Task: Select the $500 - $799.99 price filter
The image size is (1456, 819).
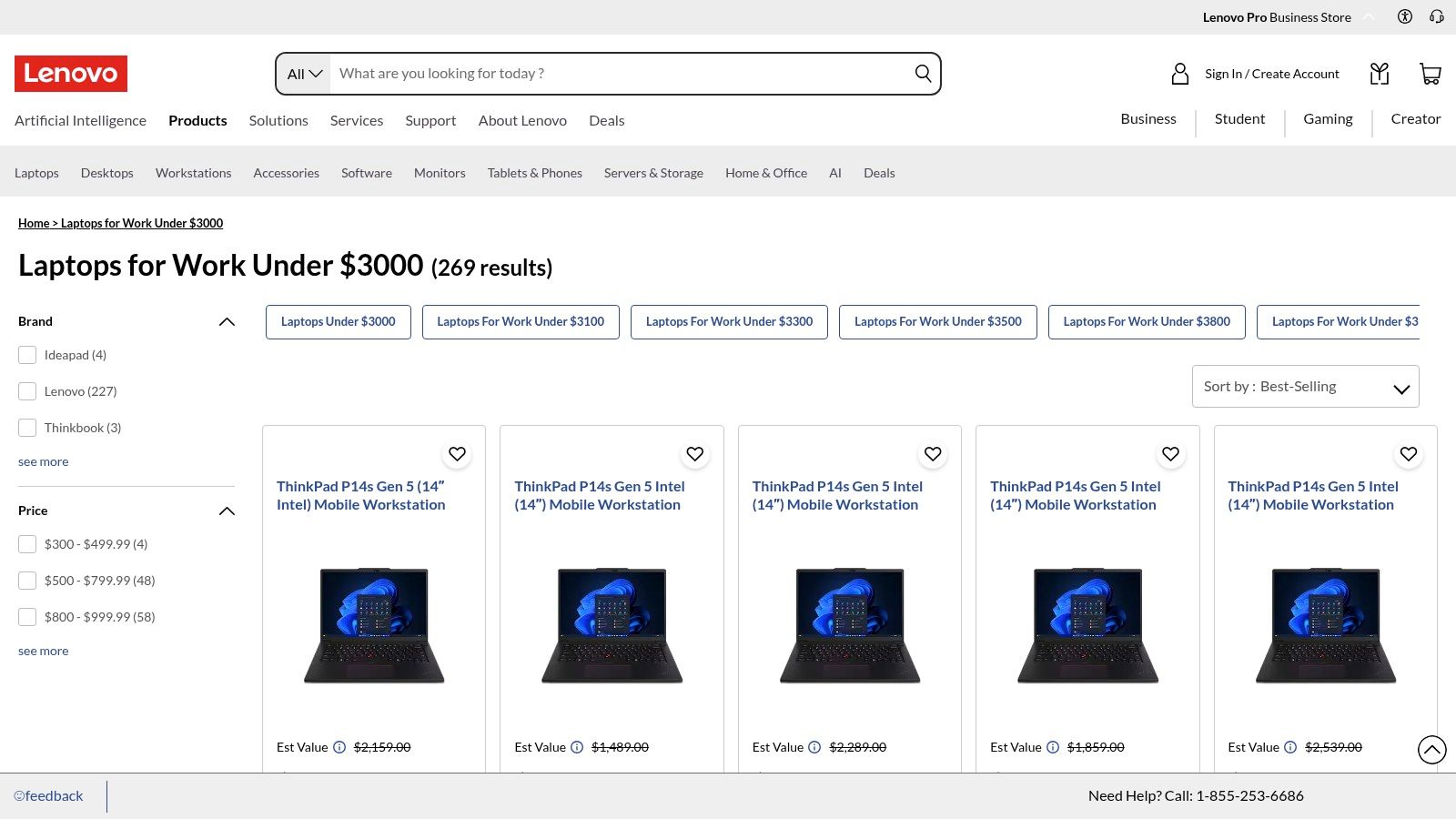Action: [x=27, y=581]
